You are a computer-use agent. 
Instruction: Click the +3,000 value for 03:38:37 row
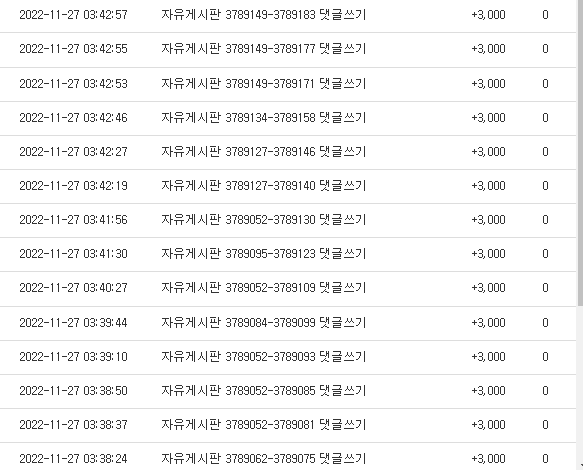[x=488, y=425]
